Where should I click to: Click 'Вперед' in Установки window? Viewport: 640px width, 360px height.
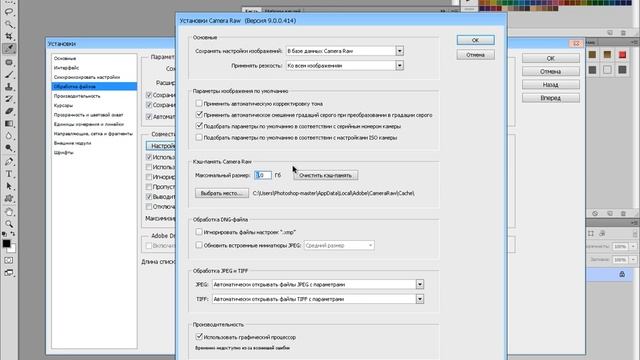tap(551, 98)
